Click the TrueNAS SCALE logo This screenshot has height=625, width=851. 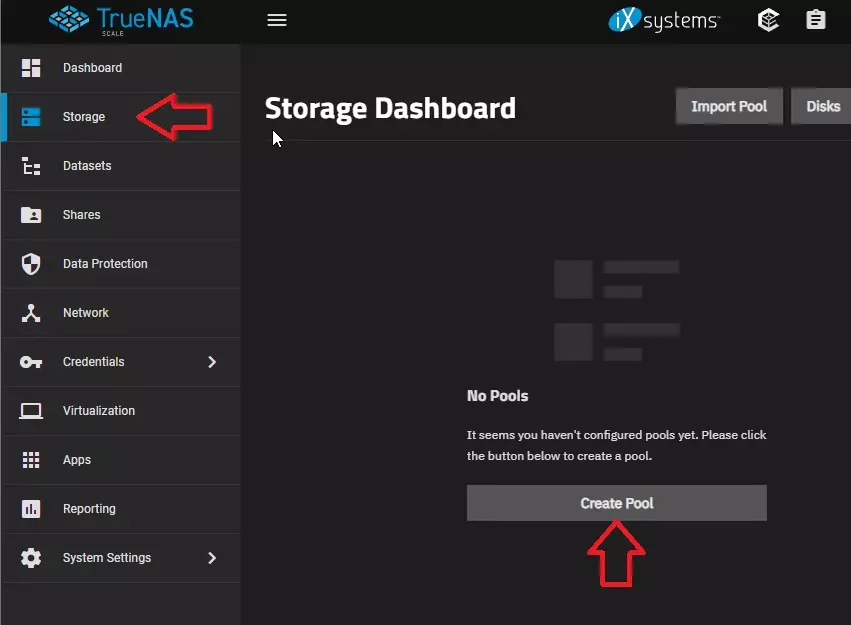click(118, 20)
